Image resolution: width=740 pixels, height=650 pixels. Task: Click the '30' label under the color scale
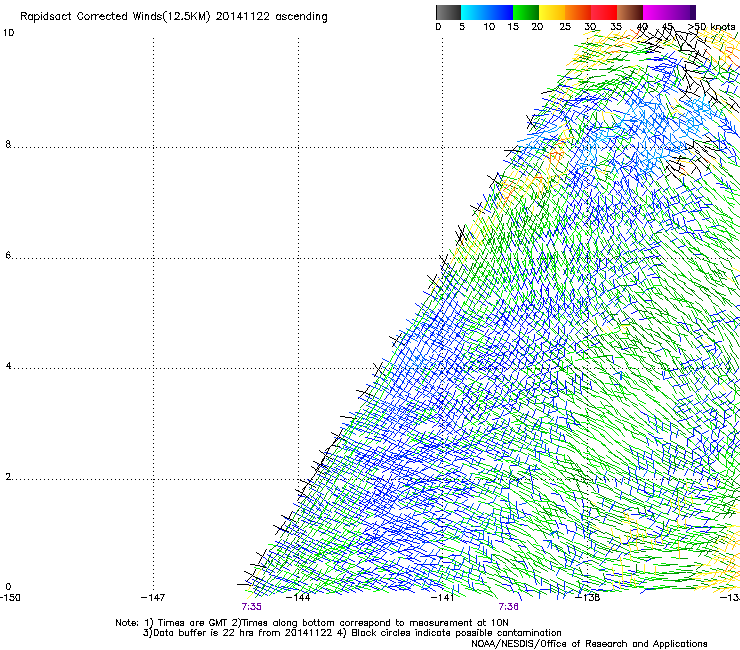pos(590,27)
